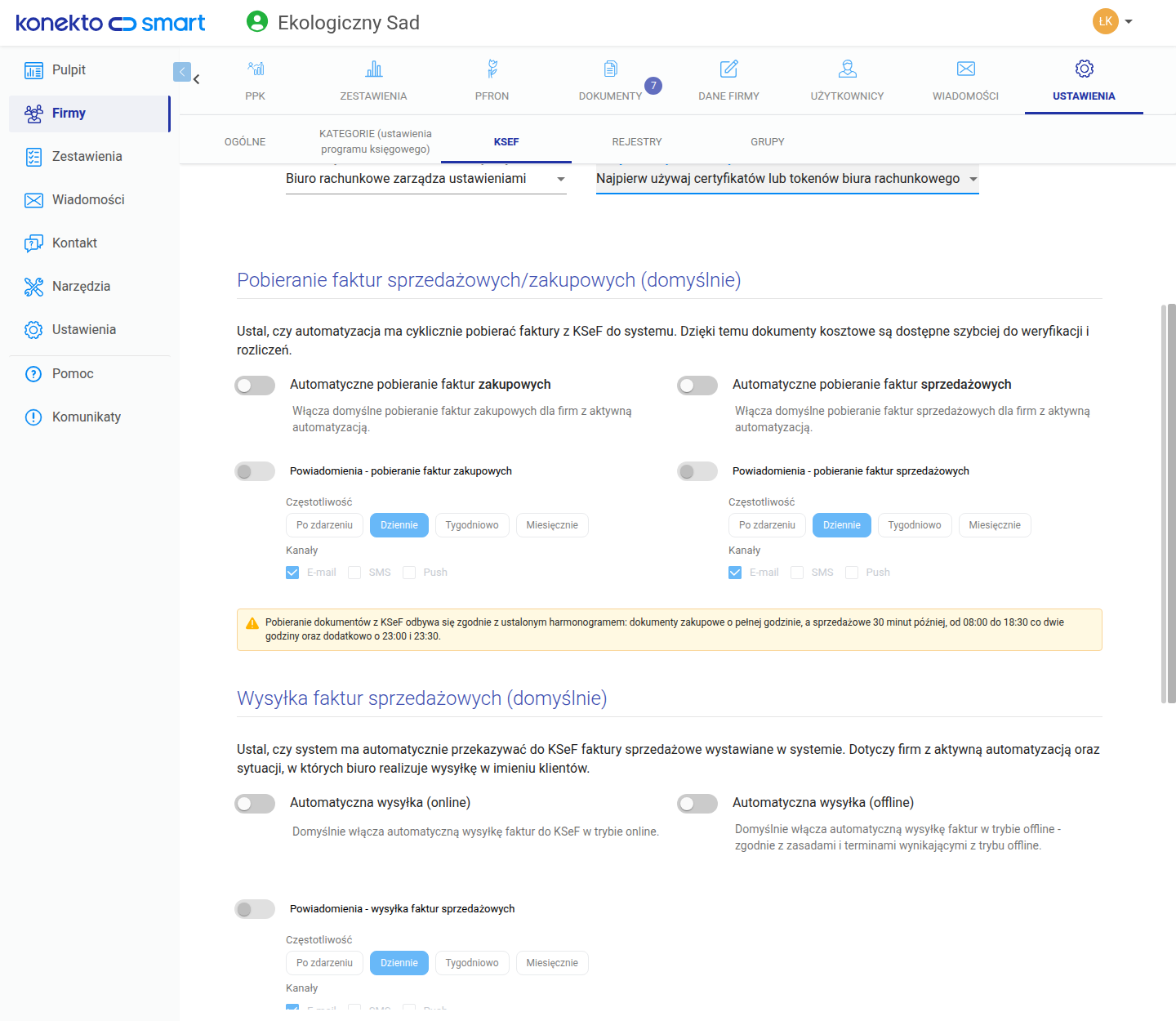Image resolution: width=1176 pixels, height=1021 pixels.
Task: Click the Konekto Smart logo
Action: (110, 23)
